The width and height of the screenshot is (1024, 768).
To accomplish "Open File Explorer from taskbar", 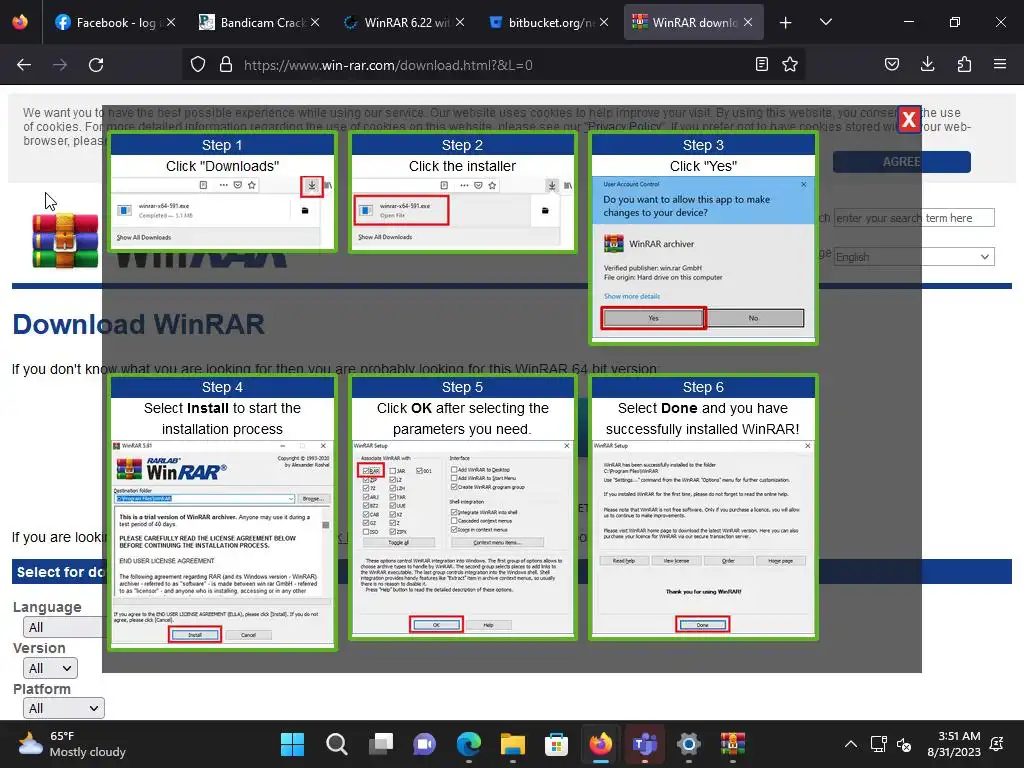I will (513, 744).
